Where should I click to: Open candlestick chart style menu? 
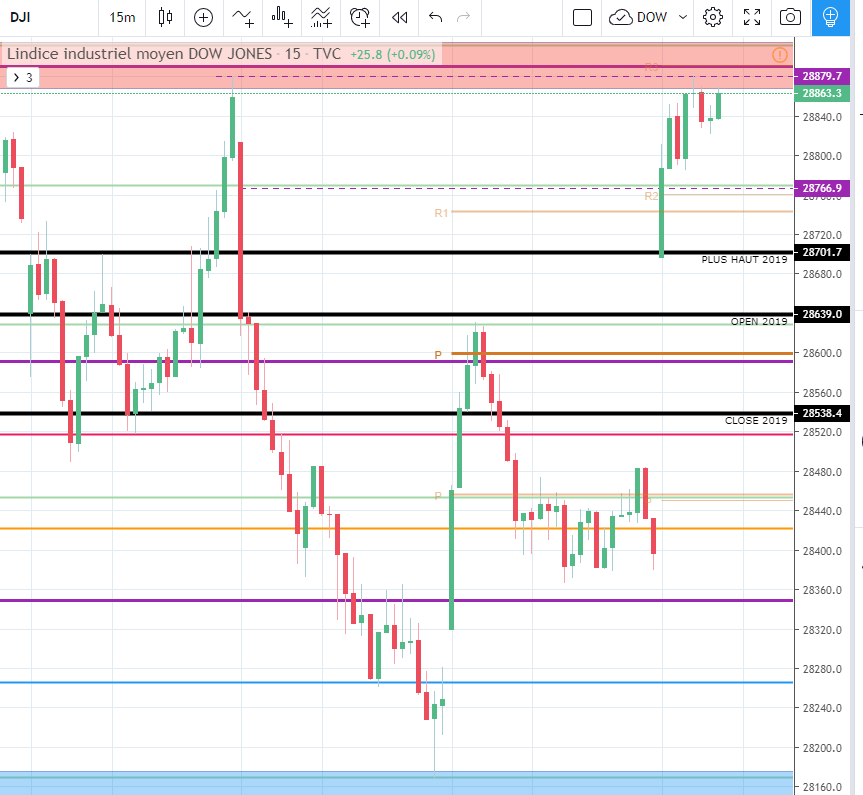click(x=165, y=17)
